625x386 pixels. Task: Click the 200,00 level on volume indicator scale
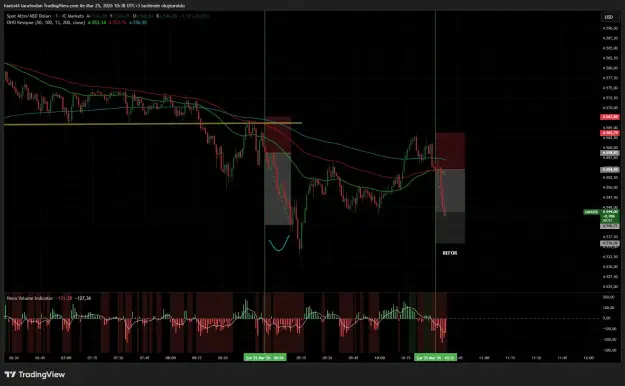click(x=608, y=297)
